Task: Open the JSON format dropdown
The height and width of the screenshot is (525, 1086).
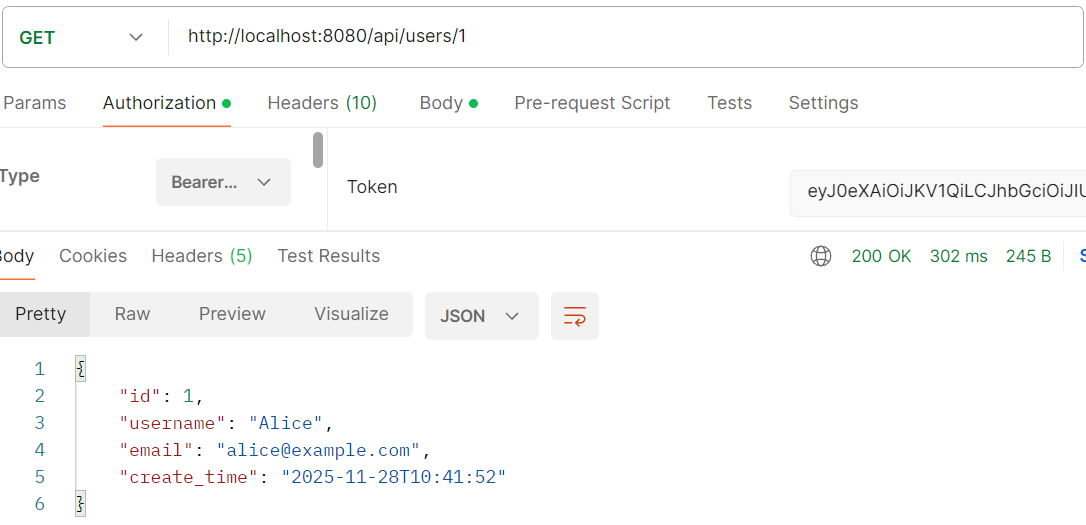Action: pyautogui.click(x=481, y=316)
